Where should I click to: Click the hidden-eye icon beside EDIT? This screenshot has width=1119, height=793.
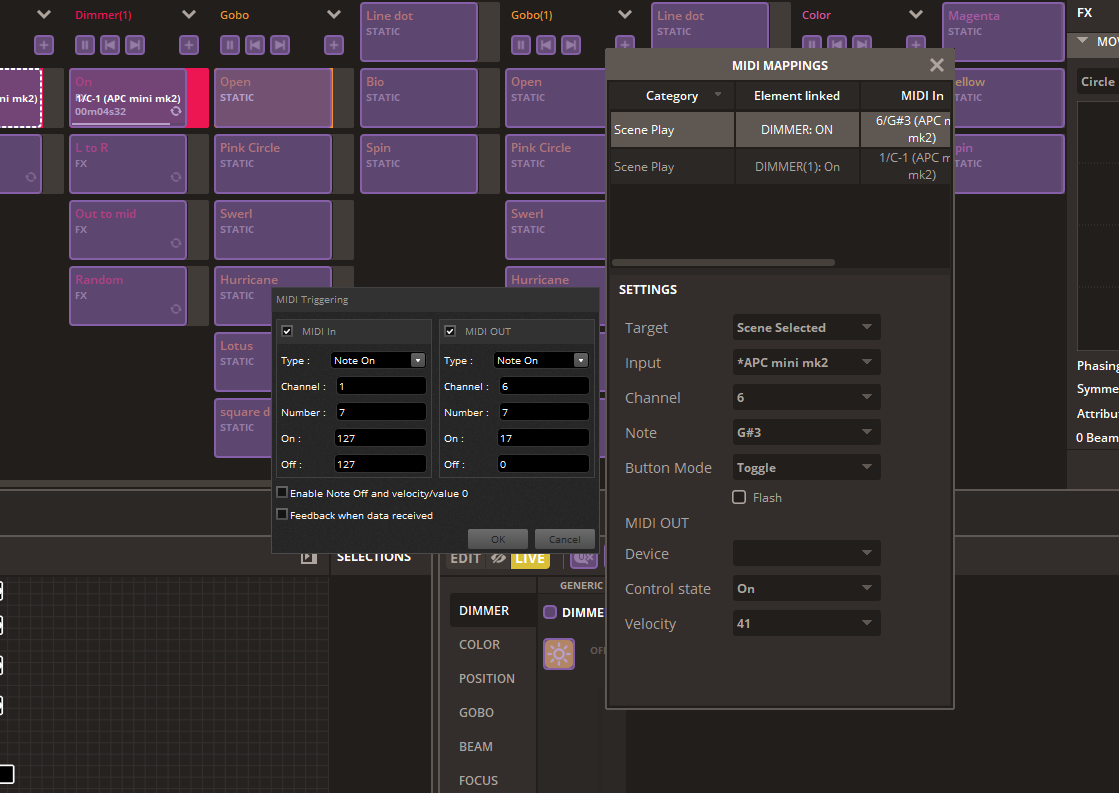498,558
